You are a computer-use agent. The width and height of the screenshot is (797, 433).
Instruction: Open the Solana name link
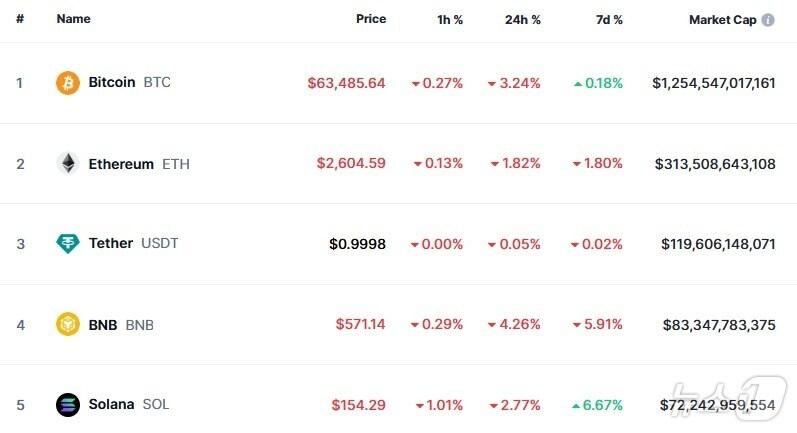click(111, 405)
